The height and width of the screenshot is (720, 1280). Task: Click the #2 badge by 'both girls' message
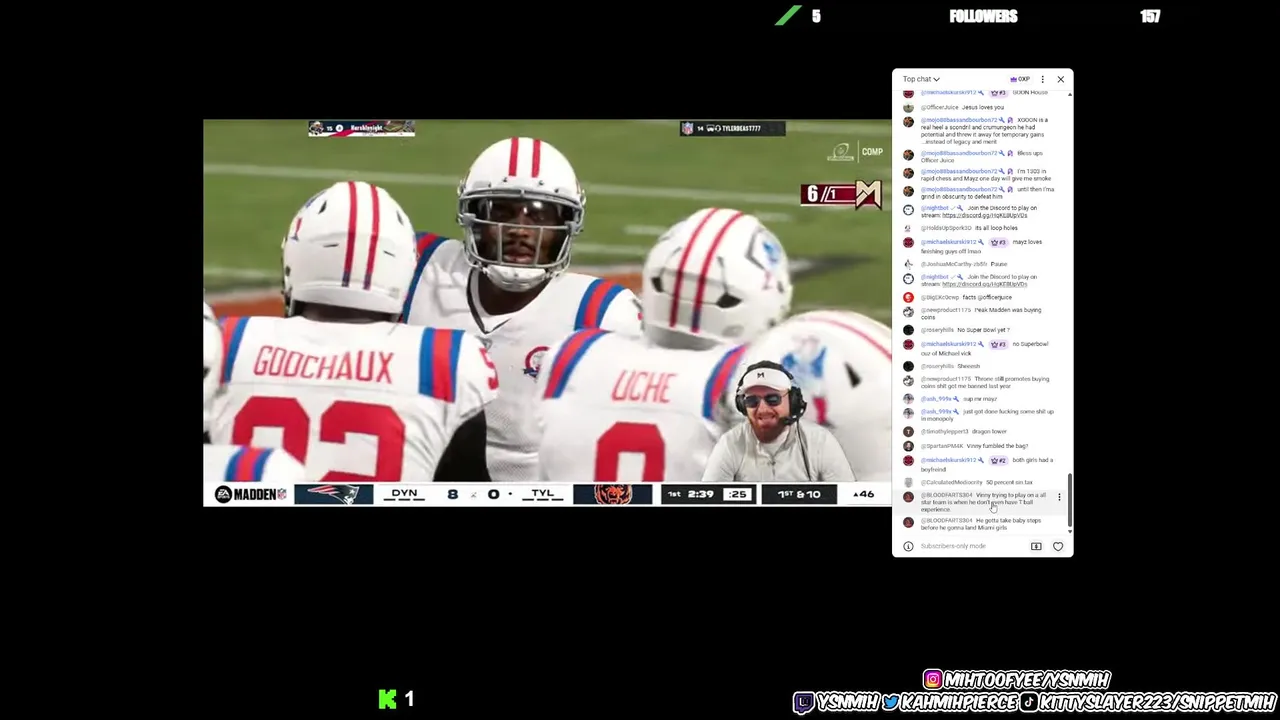coord(998,460)
